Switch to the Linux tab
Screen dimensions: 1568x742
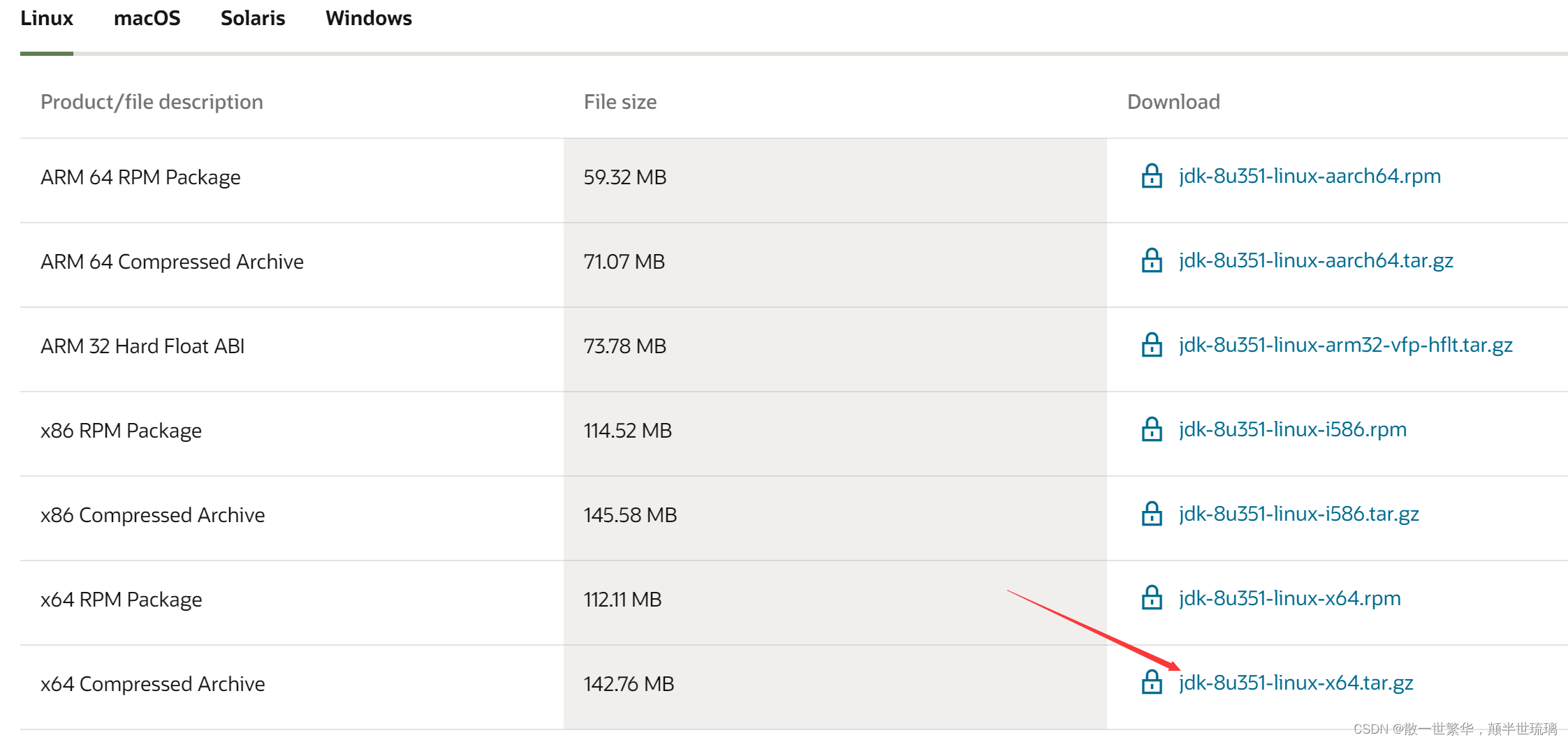(x=46, y=18)
